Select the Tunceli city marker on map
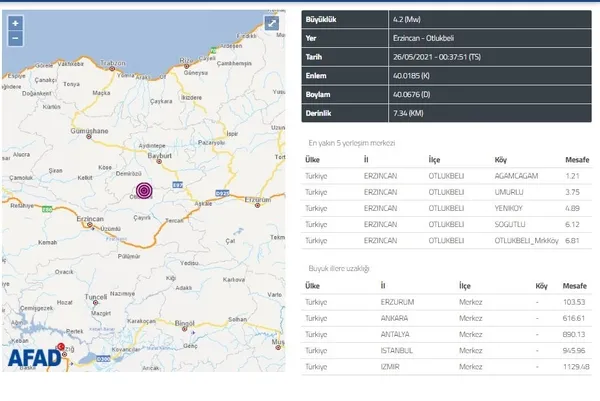This screenshot has height=401, width=600. pyautogui.click(x=95, y=303)
